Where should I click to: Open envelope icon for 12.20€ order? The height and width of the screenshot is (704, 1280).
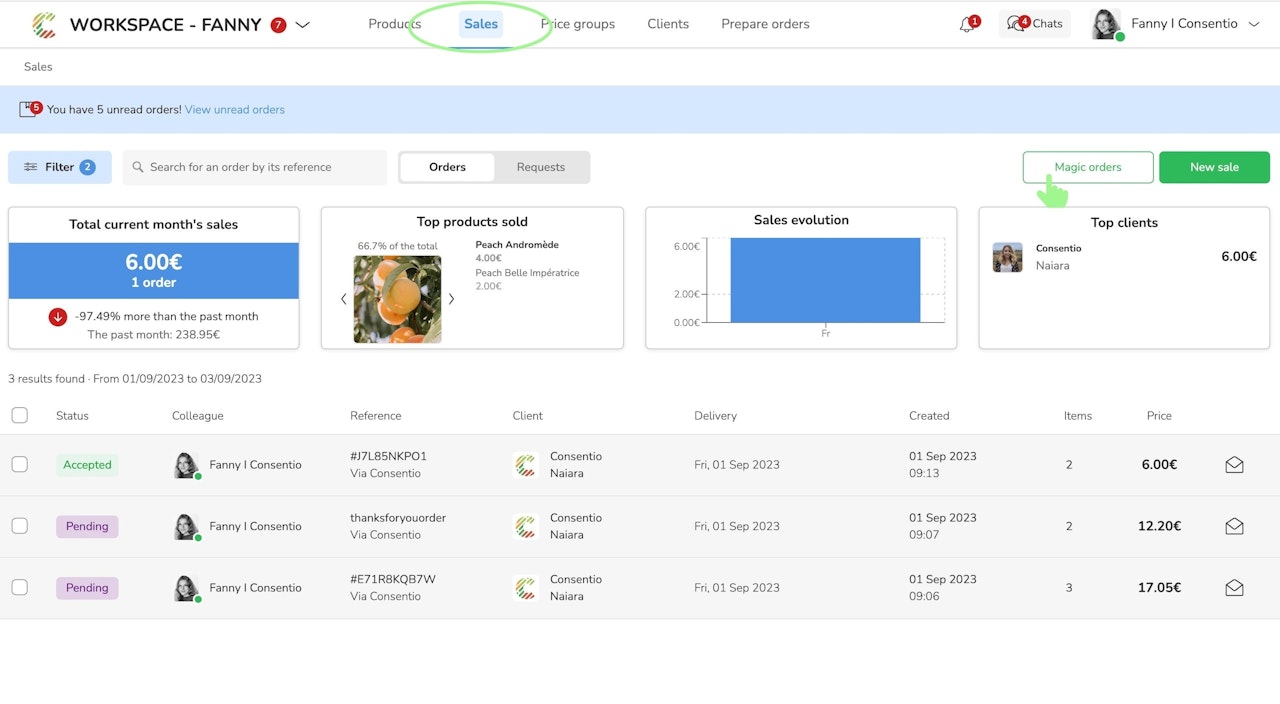(1234, 527)
